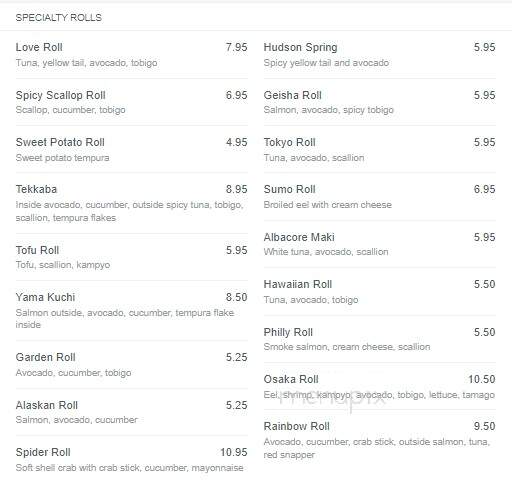Choose the Philly Roll item
512x480 pixels.
coord(288,332)
